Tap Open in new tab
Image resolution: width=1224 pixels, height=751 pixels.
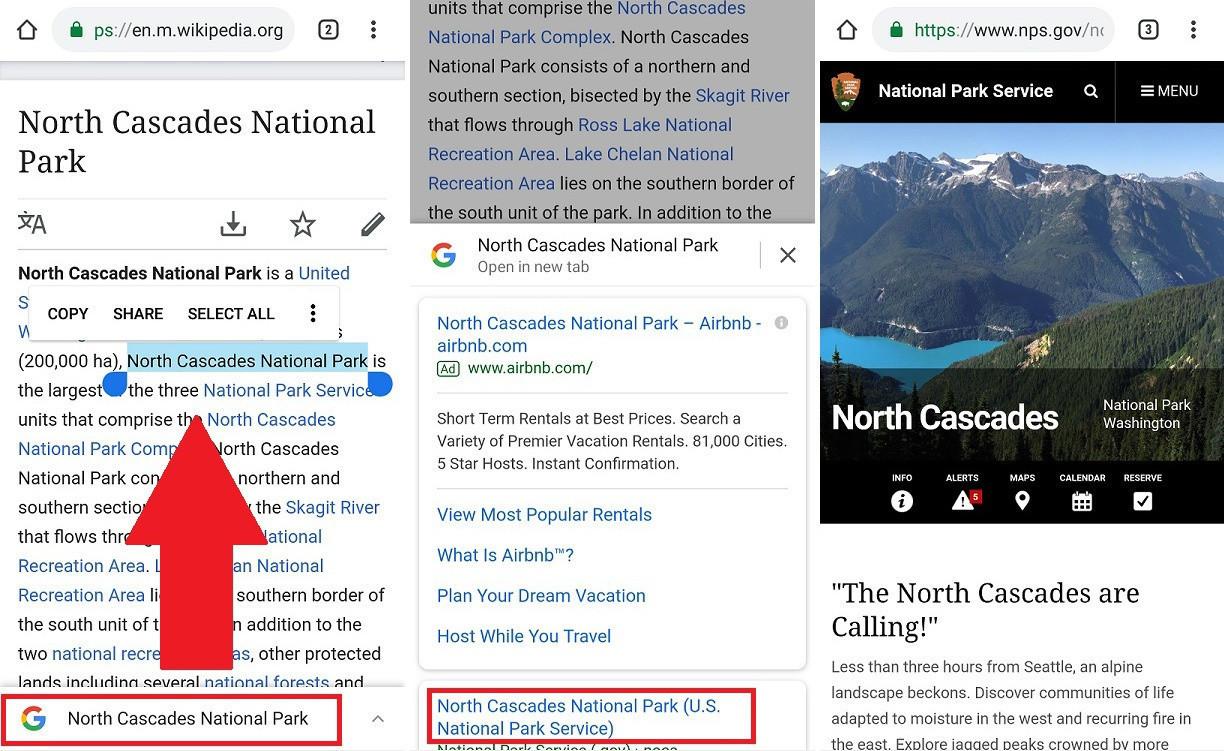533,267
